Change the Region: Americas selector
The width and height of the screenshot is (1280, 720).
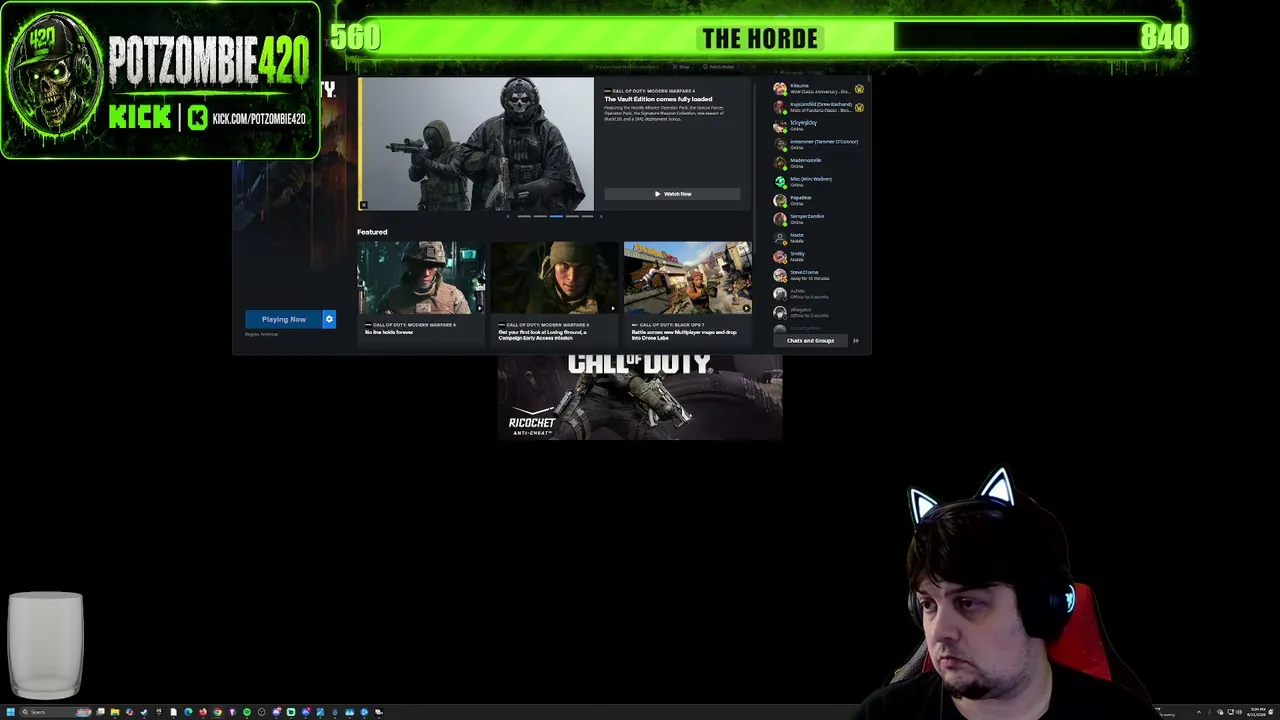click(x=262, y=334)
